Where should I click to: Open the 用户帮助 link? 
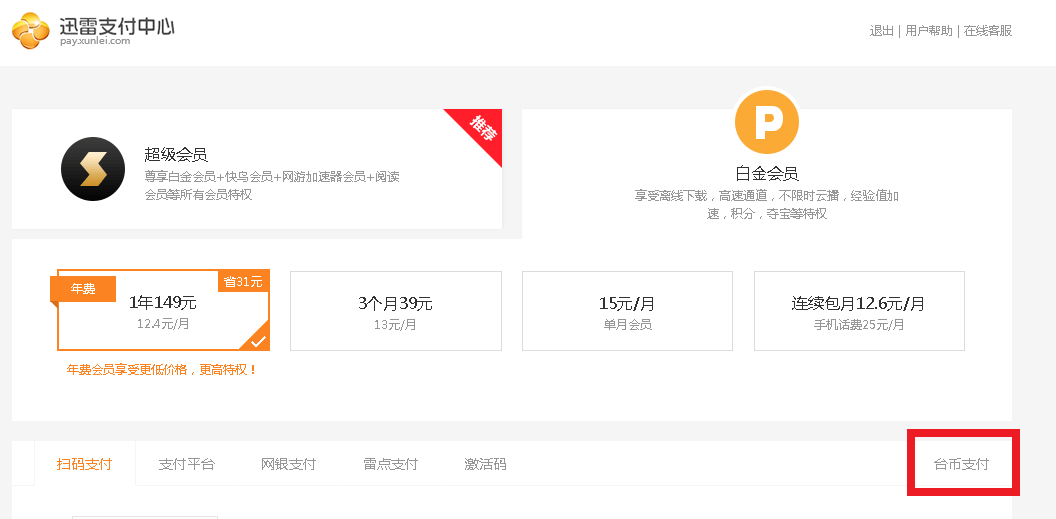[x=929, y=31]
